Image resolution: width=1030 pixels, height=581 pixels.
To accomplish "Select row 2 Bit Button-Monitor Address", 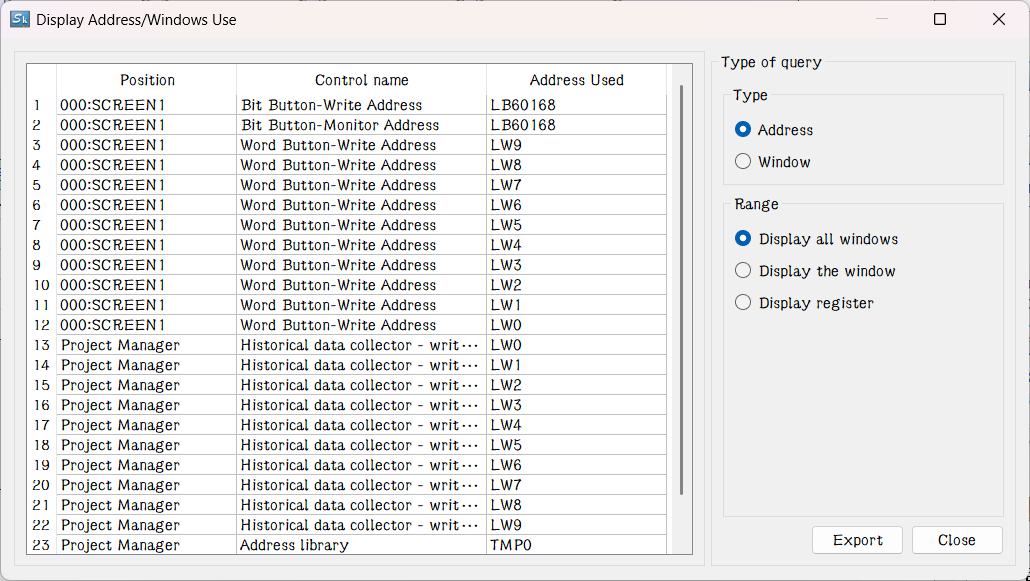I will (339, 125).
